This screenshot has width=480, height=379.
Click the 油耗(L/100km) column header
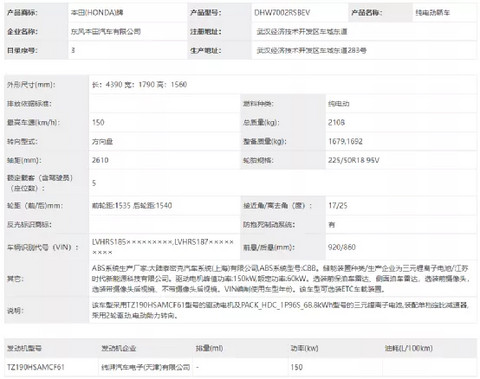[409, 348]
